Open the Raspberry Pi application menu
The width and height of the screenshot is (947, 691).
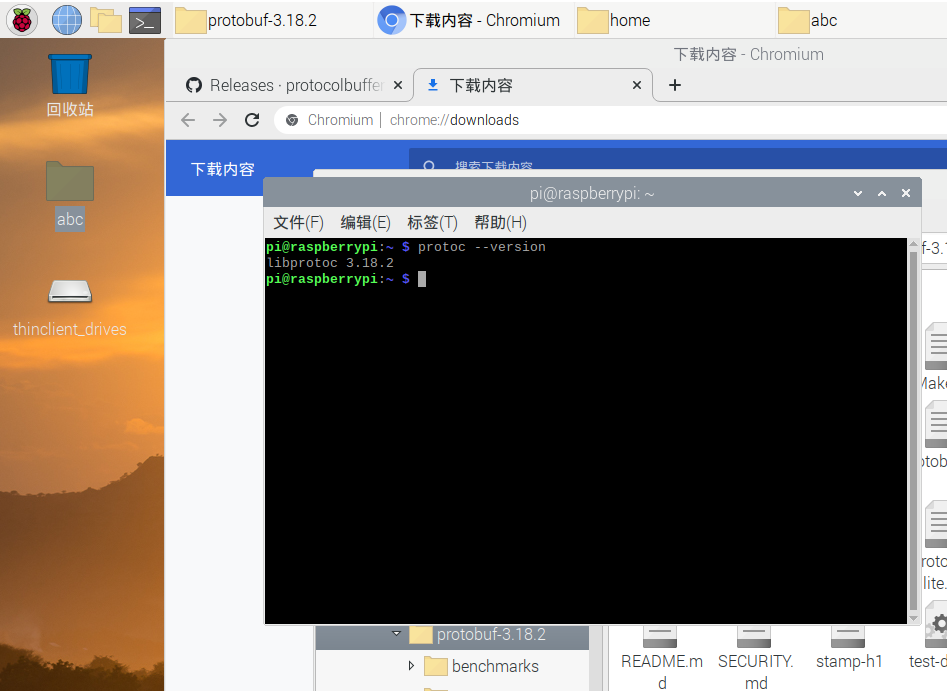(21, 20)
